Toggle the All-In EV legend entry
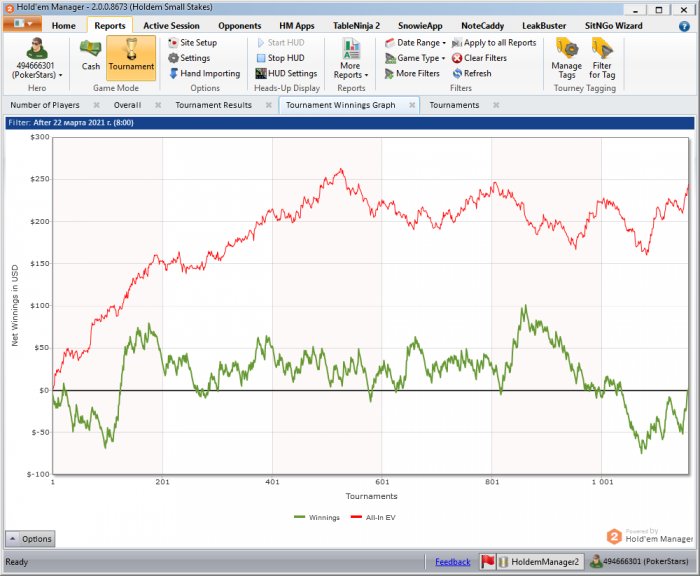The width and height of the screenshot is (700, 576). click(373, 518)
